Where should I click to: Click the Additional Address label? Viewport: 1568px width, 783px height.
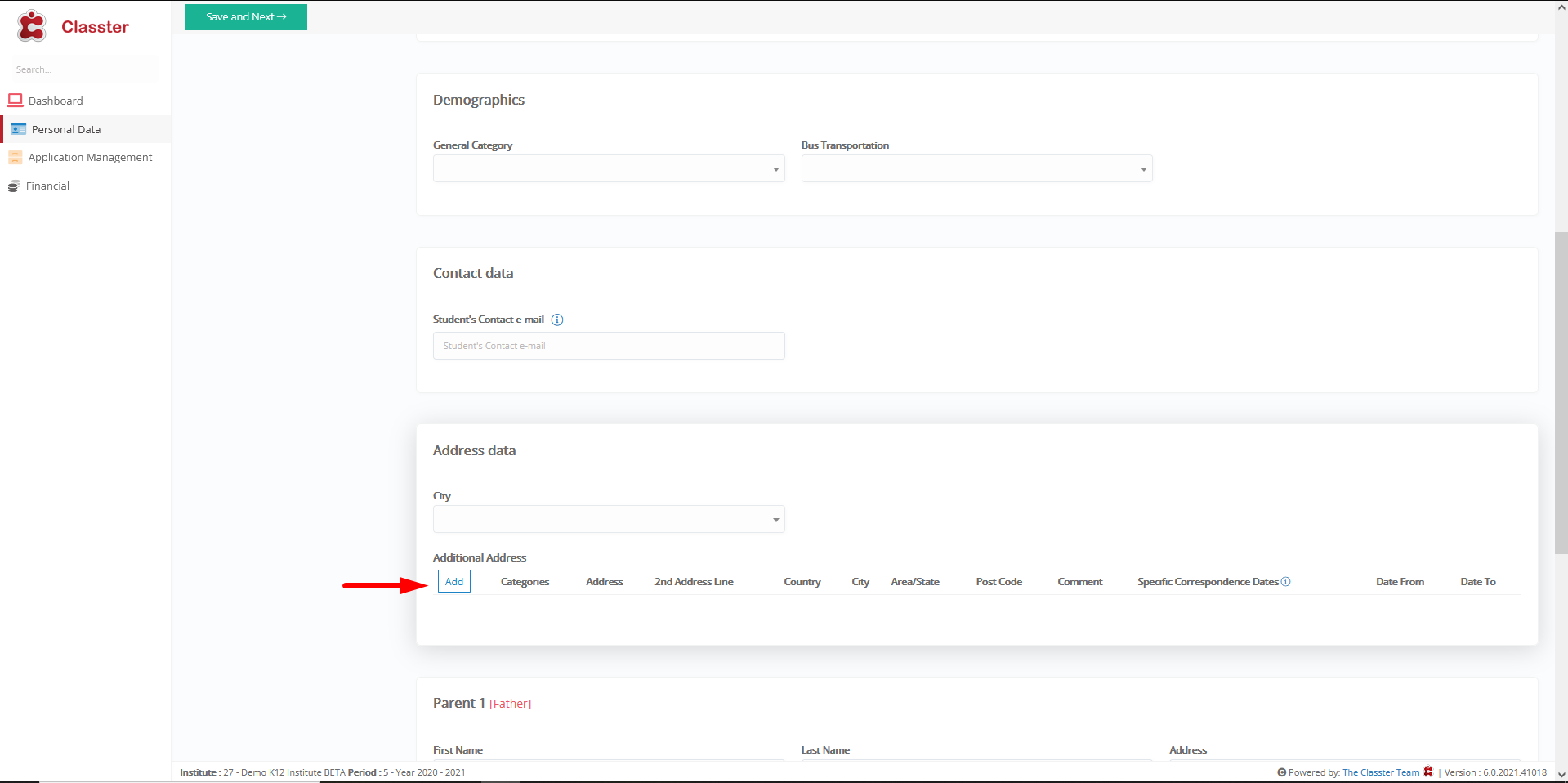click(480, 557)
